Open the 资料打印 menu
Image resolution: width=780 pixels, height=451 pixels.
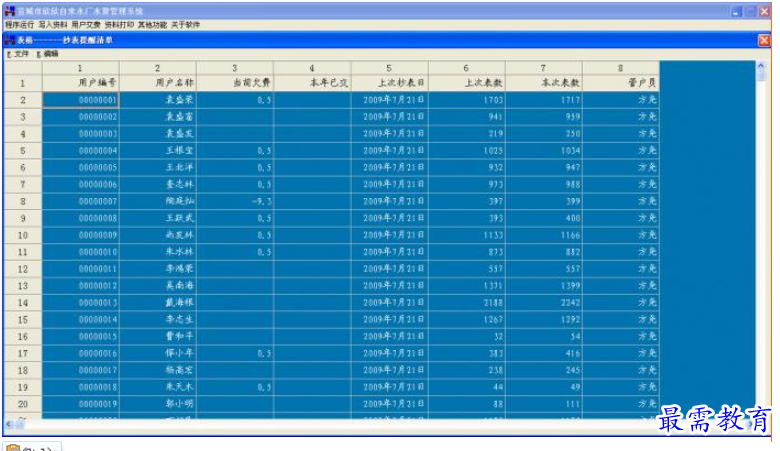point(119,24)
